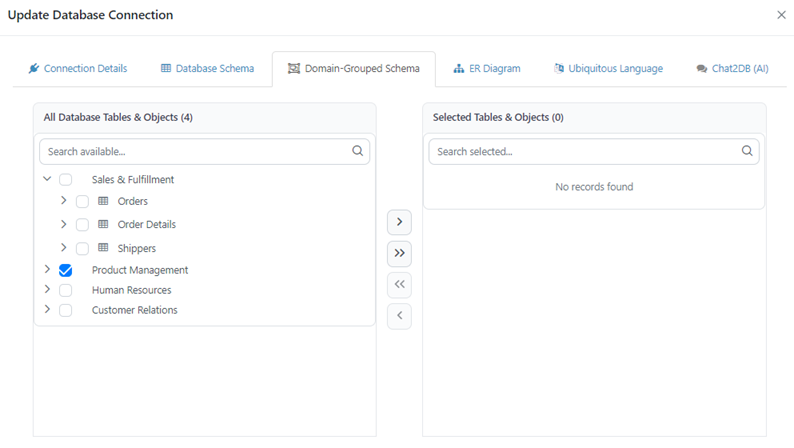Expand the Orders table node
794x448 pixels.
[63, 200]
